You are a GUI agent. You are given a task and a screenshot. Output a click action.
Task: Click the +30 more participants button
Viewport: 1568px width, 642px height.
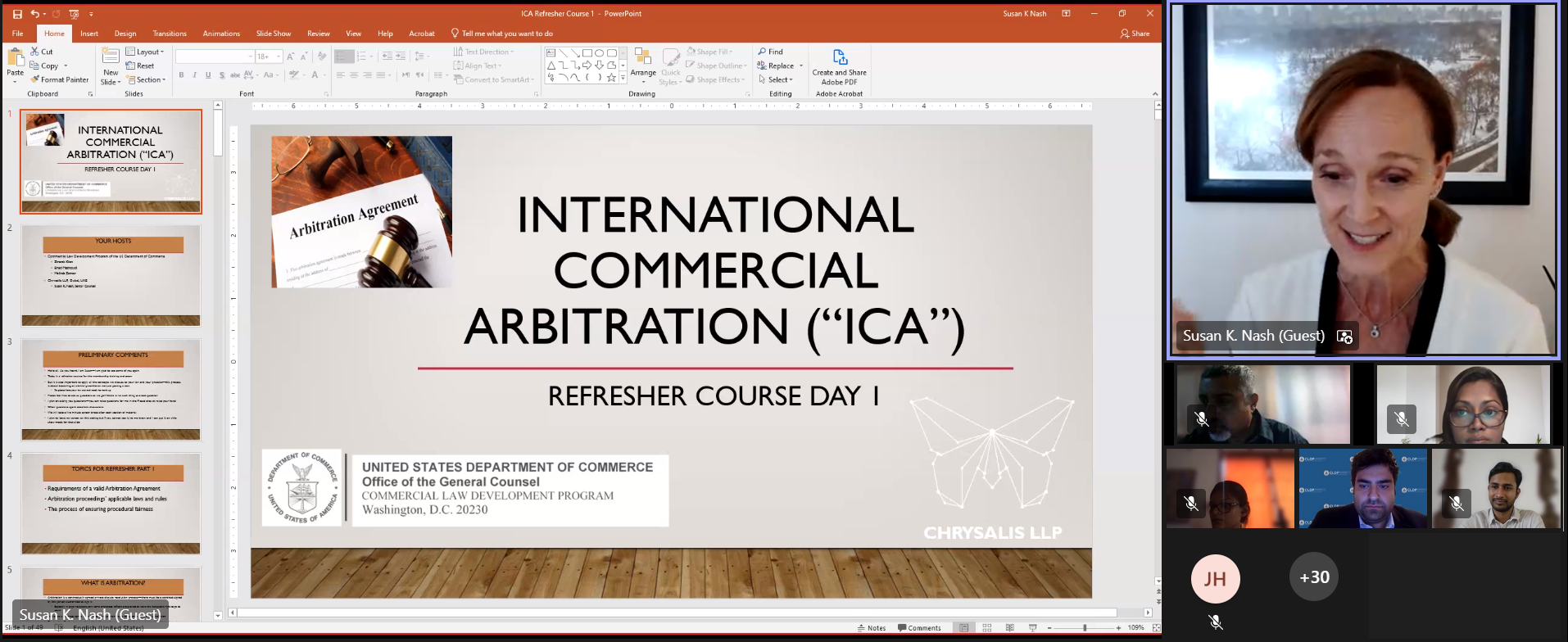[x=1314, y=577]
